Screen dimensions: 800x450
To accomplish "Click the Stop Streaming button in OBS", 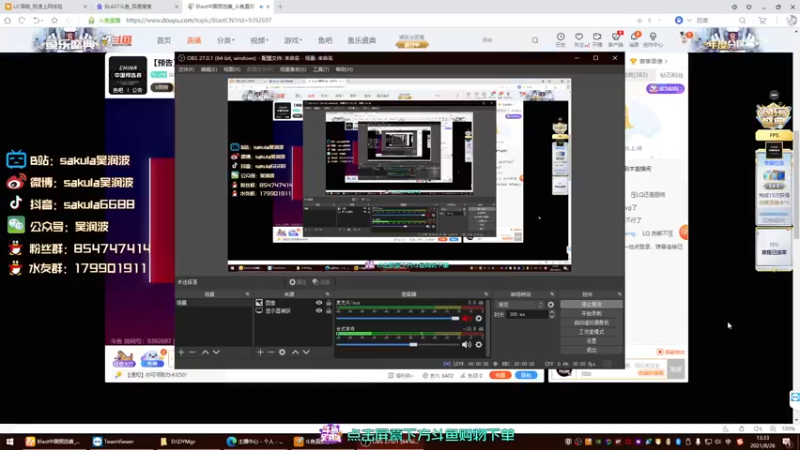I will click(x=591, y=304).
